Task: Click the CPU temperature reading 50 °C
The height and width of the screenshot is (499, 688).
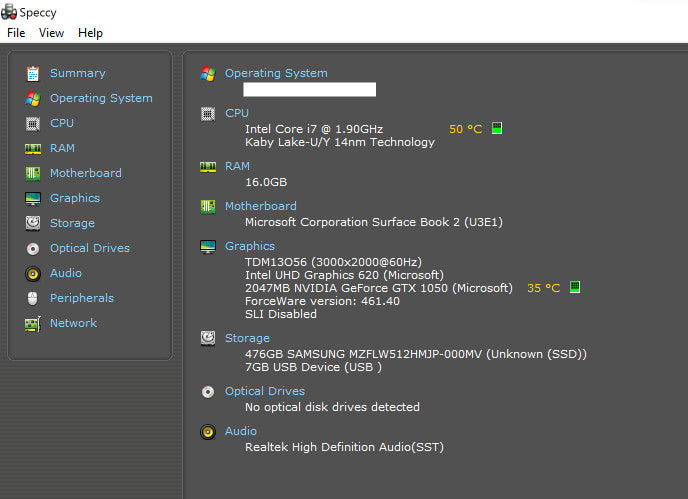Action: 466,129
